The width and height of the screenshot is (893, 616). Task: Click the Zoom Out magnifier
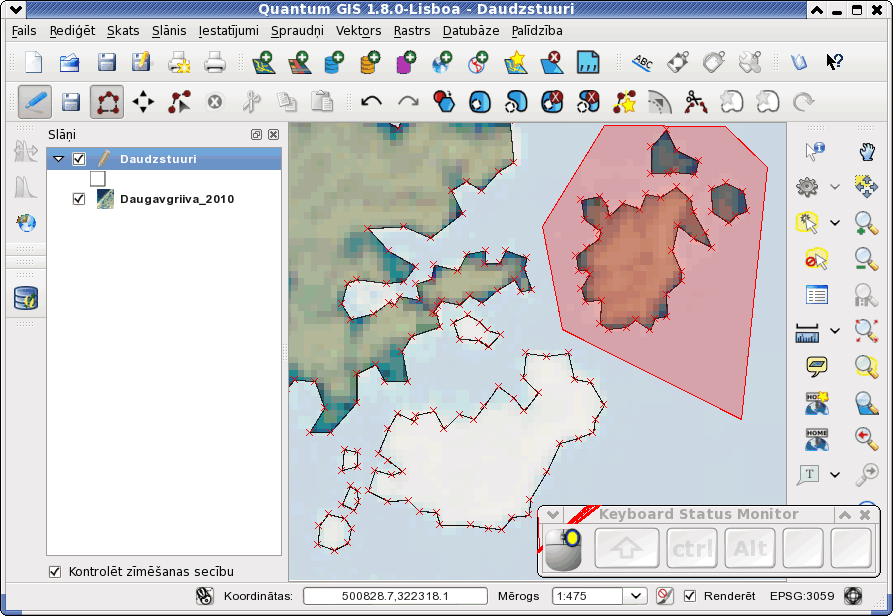pos(866,259)
